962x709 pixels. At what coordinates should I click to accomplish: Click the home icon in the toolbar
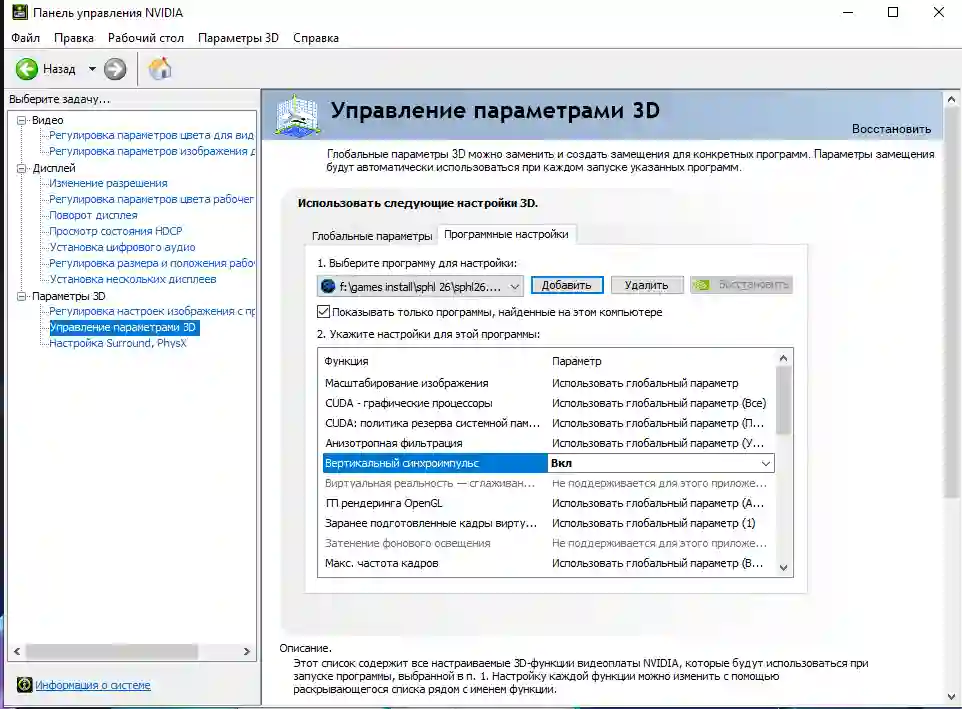pyautogui.click(x=158, y=69)
